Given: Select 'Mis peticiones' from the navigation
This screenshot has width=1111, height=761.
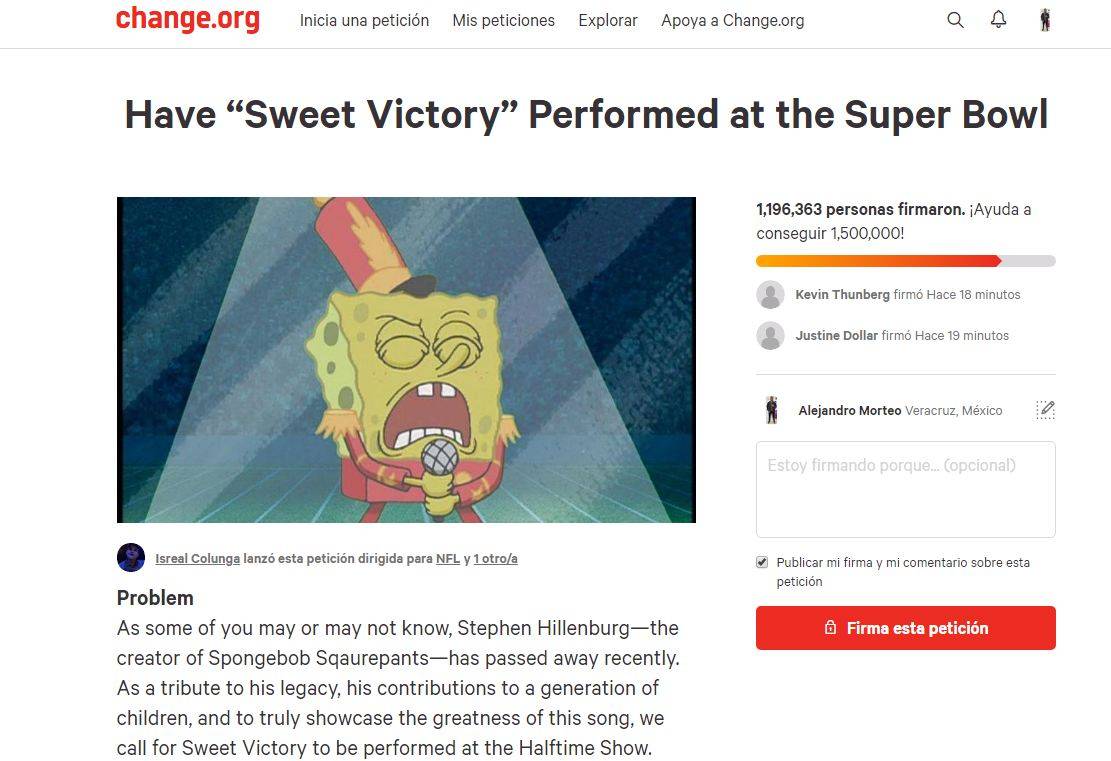Looking at the screenshot, I should coord(503,20).
